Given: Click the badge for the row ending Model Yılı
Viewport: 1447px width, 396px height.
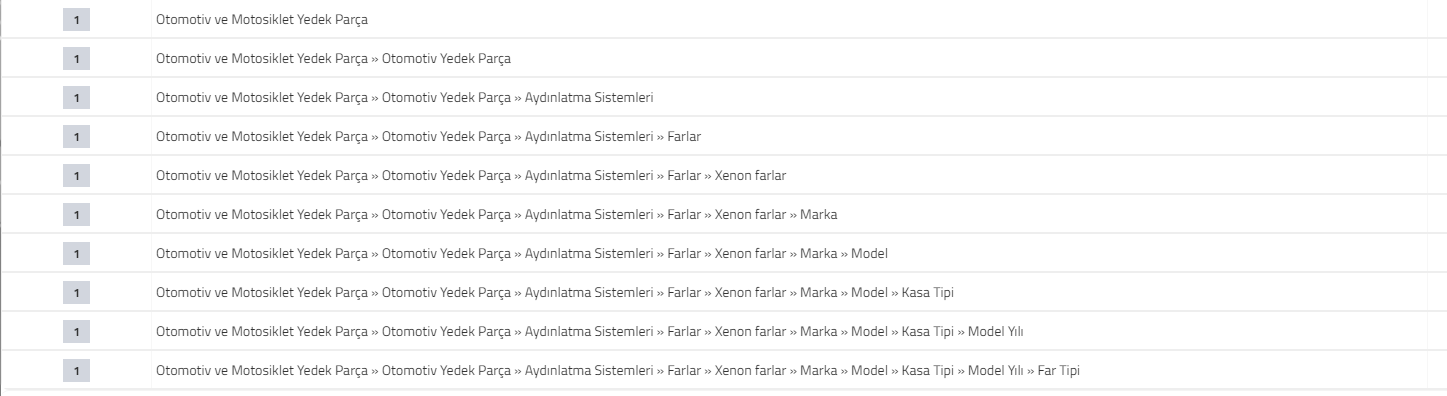Looking at the screenshot, I should coord(76,331).
